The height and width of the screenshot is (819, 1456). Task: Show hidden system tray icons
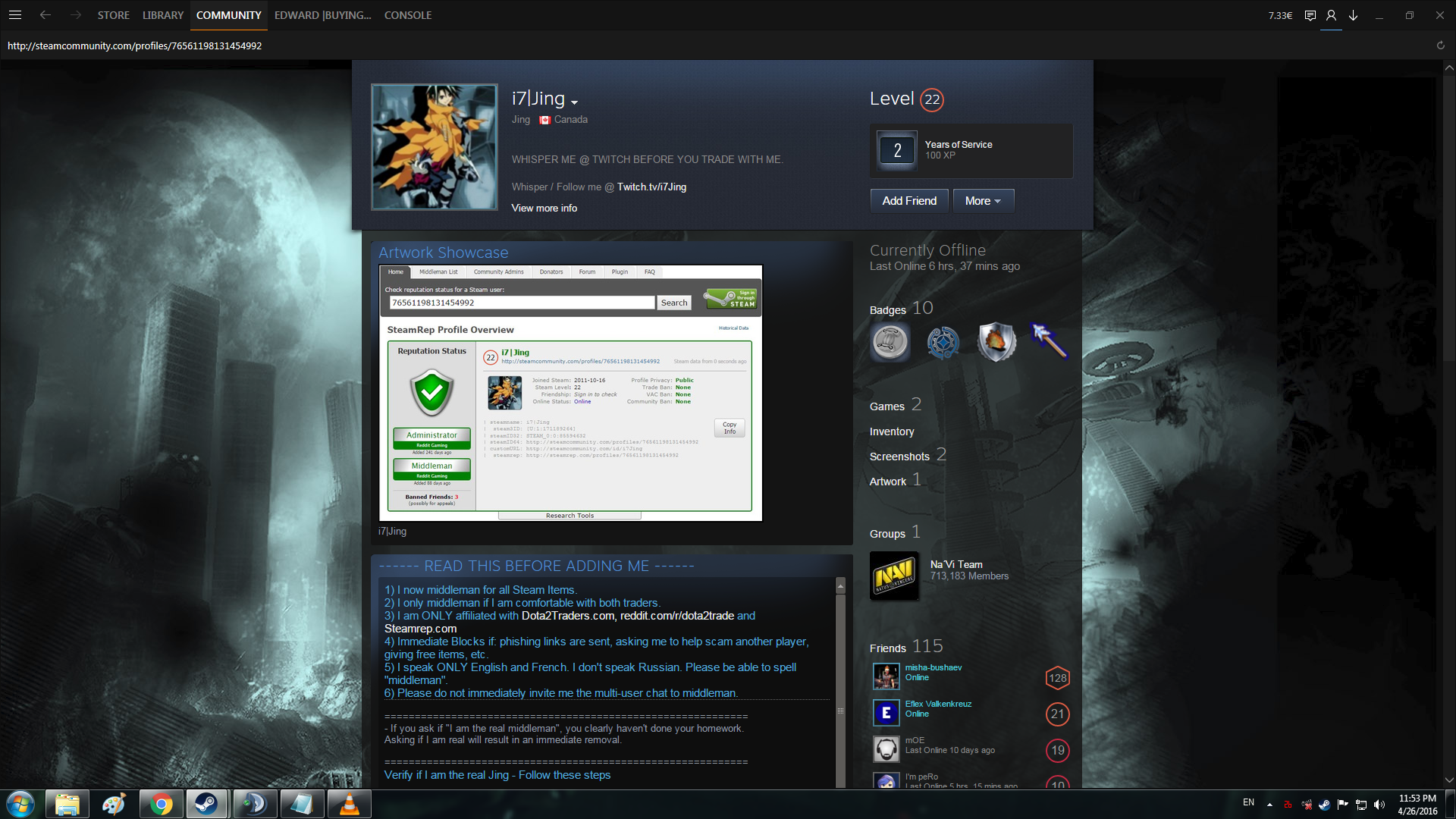click(1269, 804)
